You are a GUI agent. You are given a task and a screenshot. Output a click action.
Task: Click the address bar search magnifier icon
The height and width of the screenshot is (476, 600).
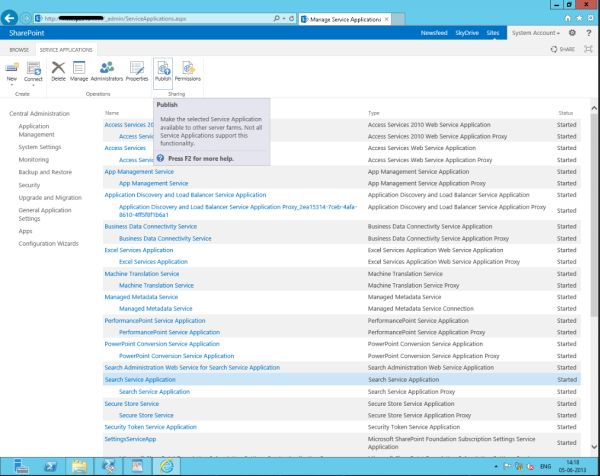pos(277,18)
